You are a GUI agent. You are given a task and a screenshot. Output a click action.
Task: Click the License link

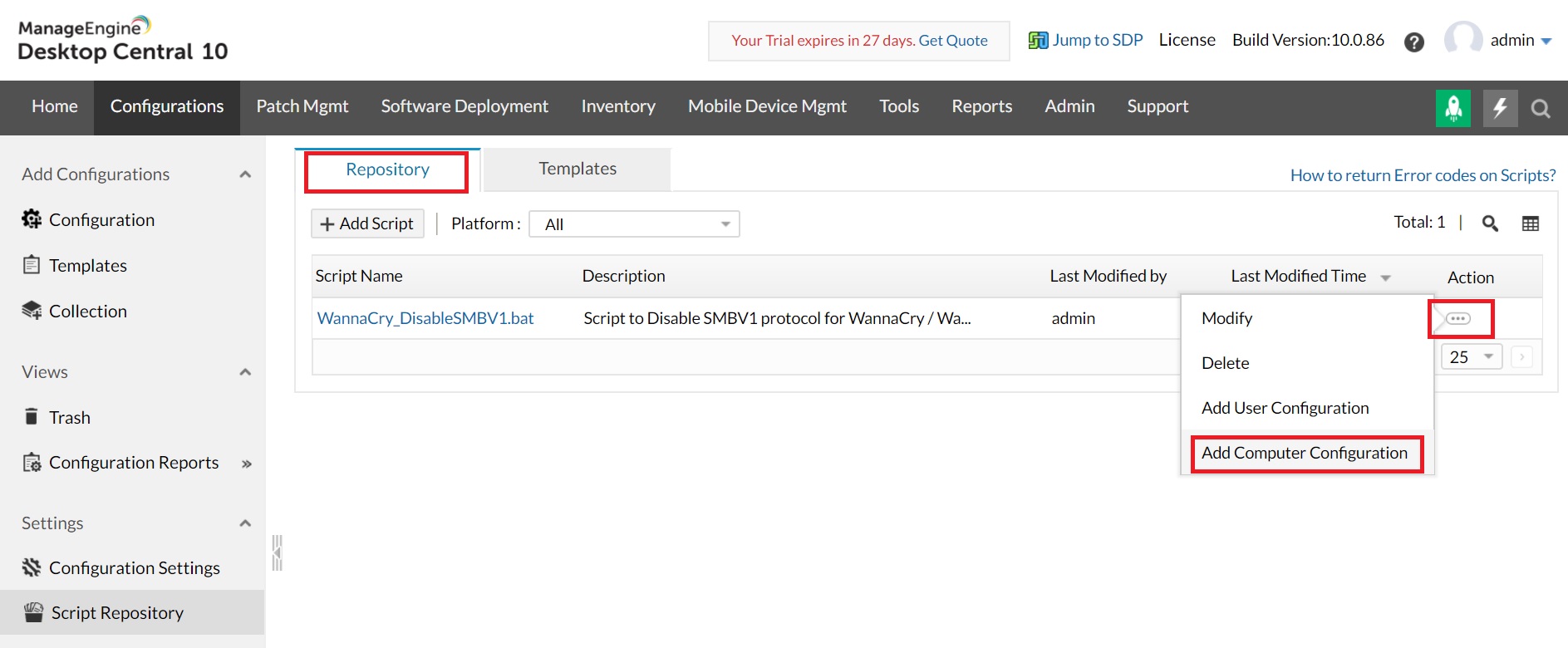pos(1187,40)
